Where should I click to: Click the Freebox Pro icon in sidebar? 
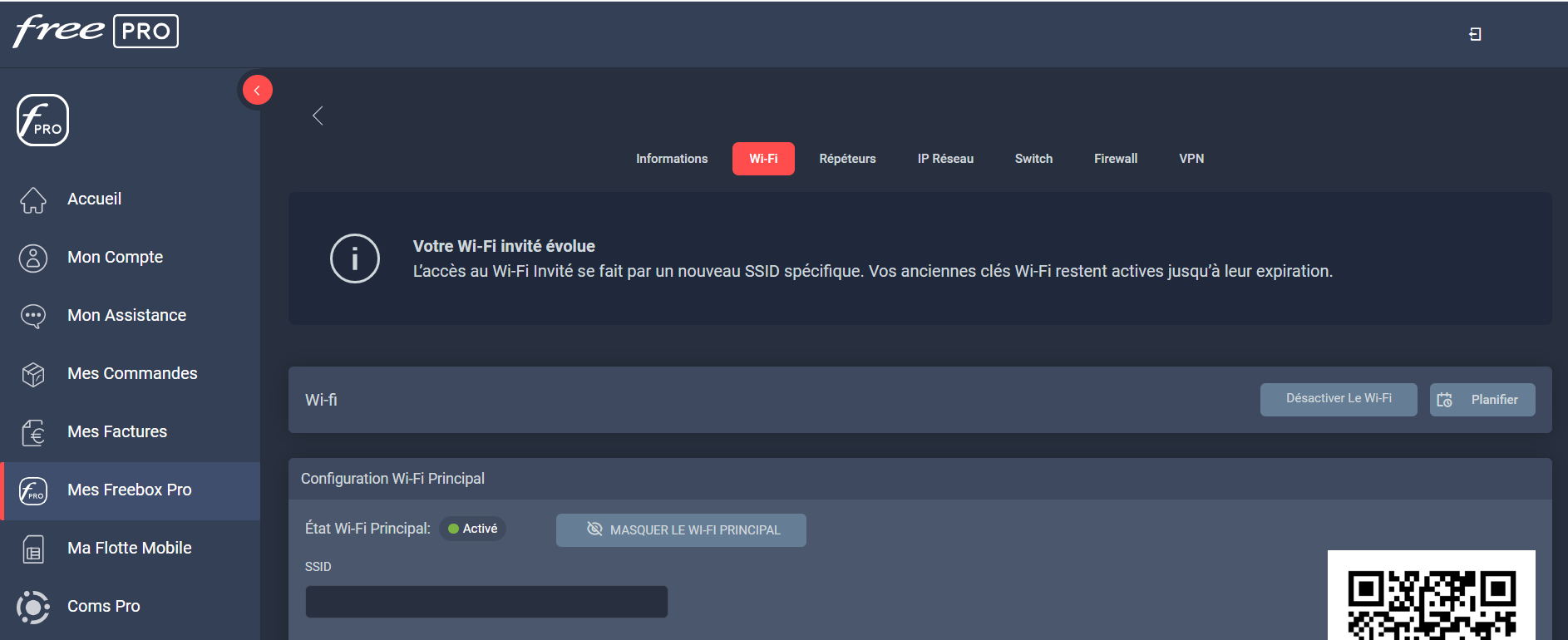click(x=33, y=490)
